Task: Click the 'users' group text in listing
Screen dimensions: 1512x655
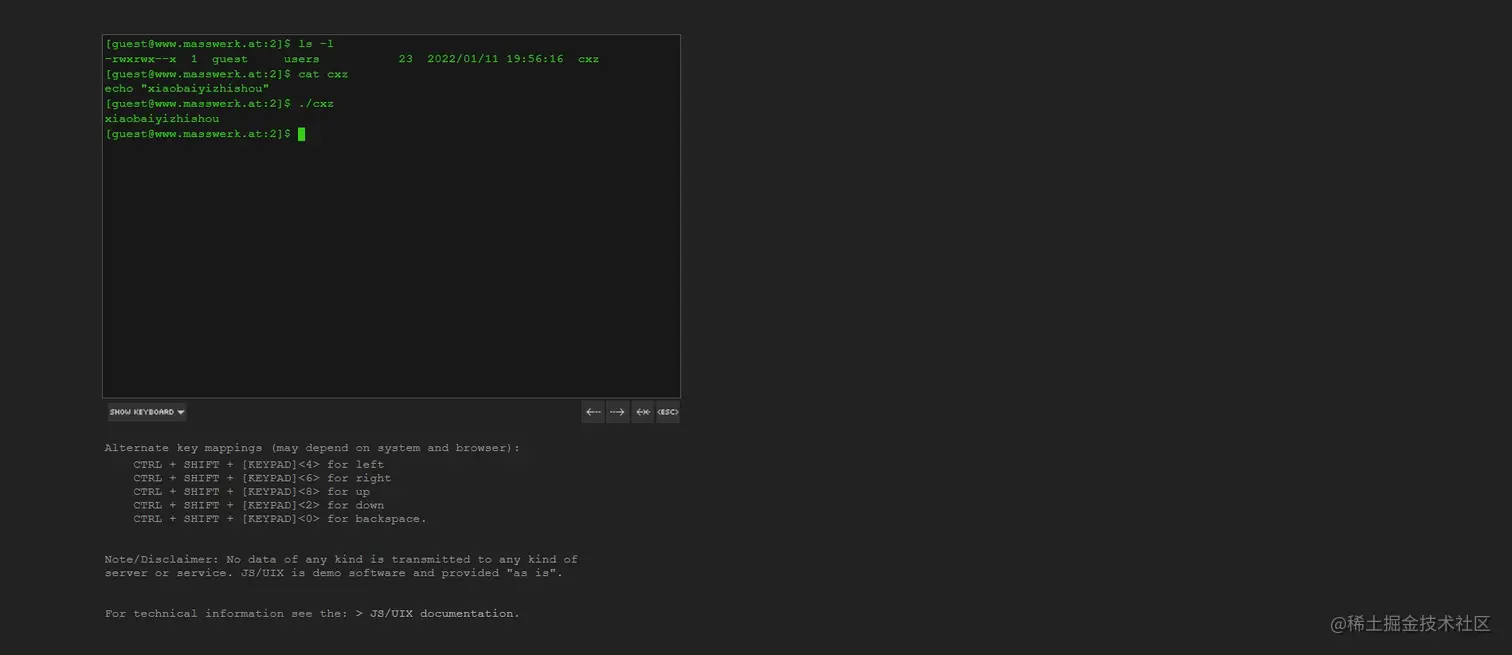Action: [302, 59]
